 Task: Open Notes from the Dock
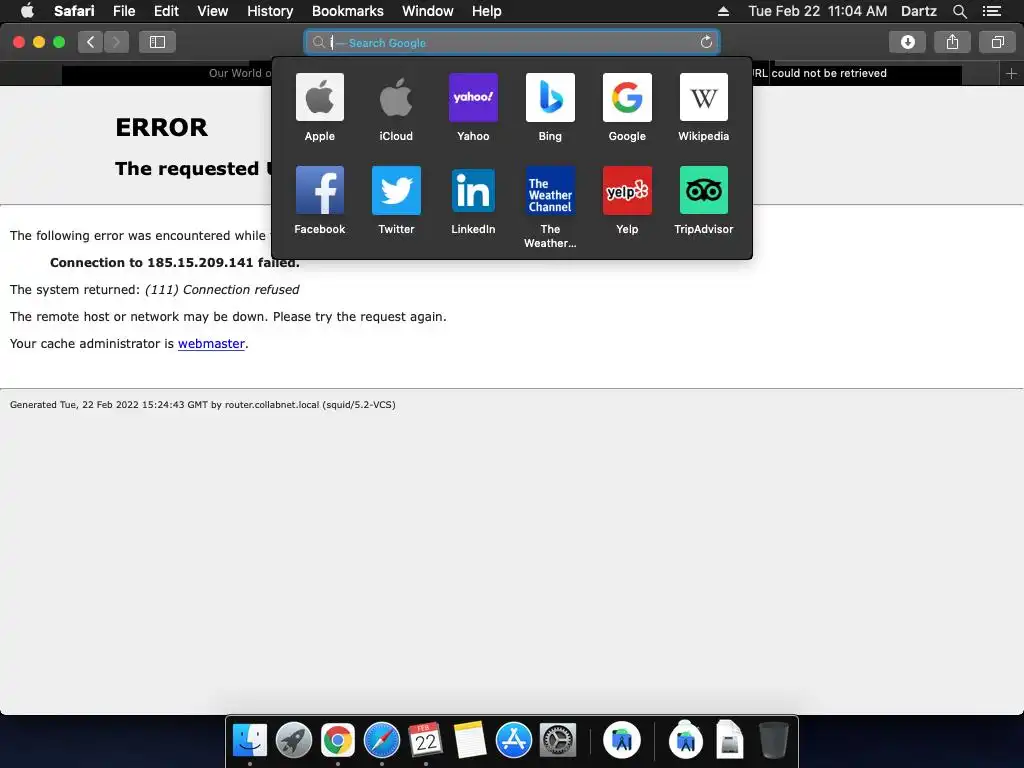pos(470,741)
